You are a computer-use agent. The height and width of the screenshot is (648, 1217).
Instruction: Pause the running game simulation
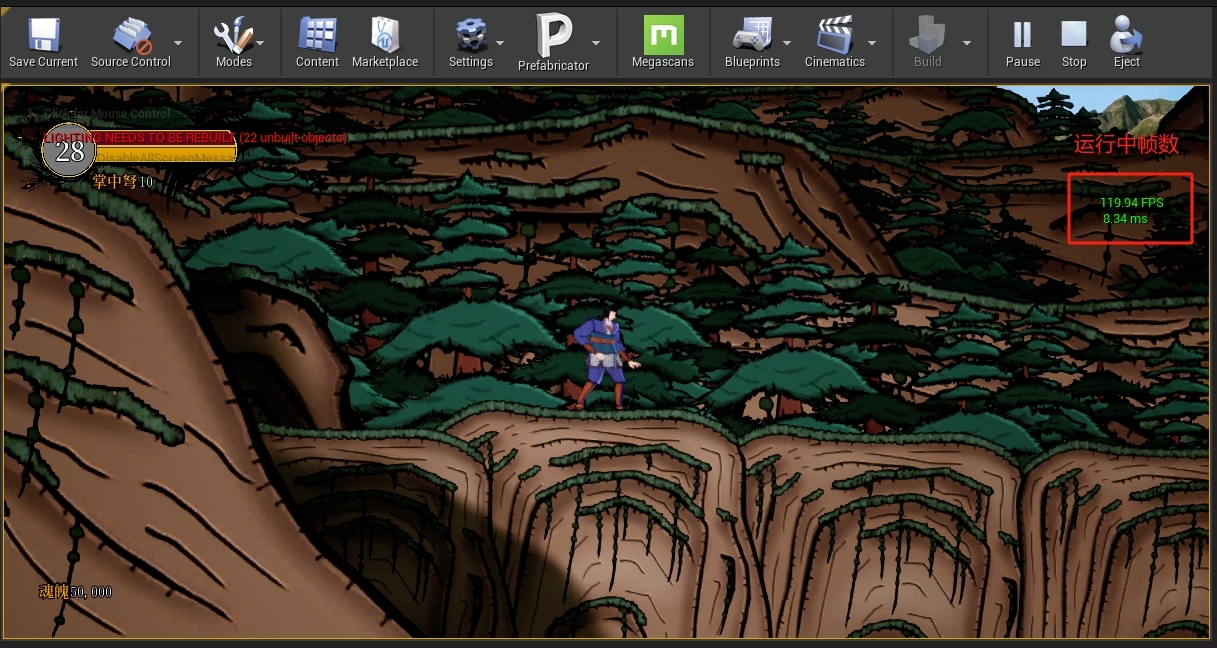point(1022,35)
